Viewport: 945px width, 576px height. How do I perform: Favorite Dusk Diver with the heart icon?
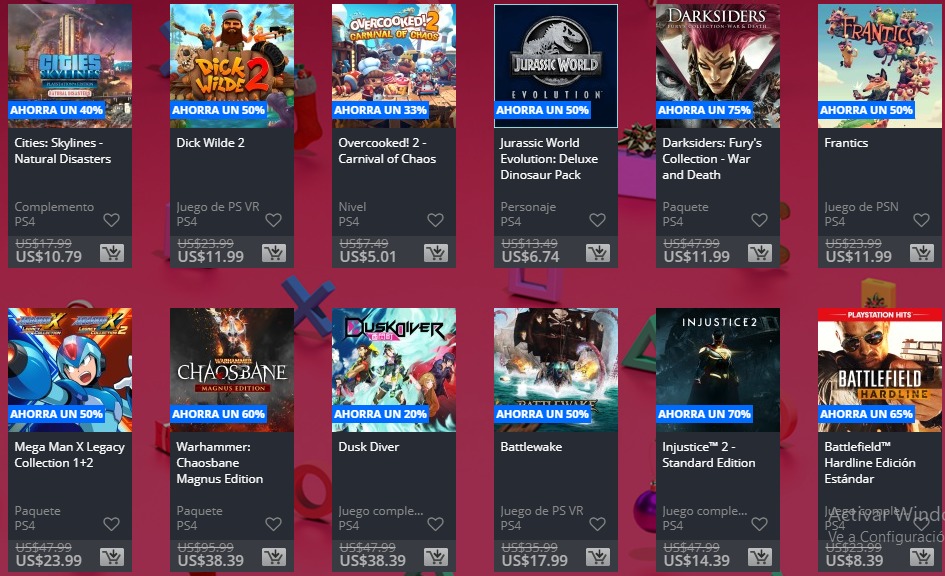tap(436, 524)
